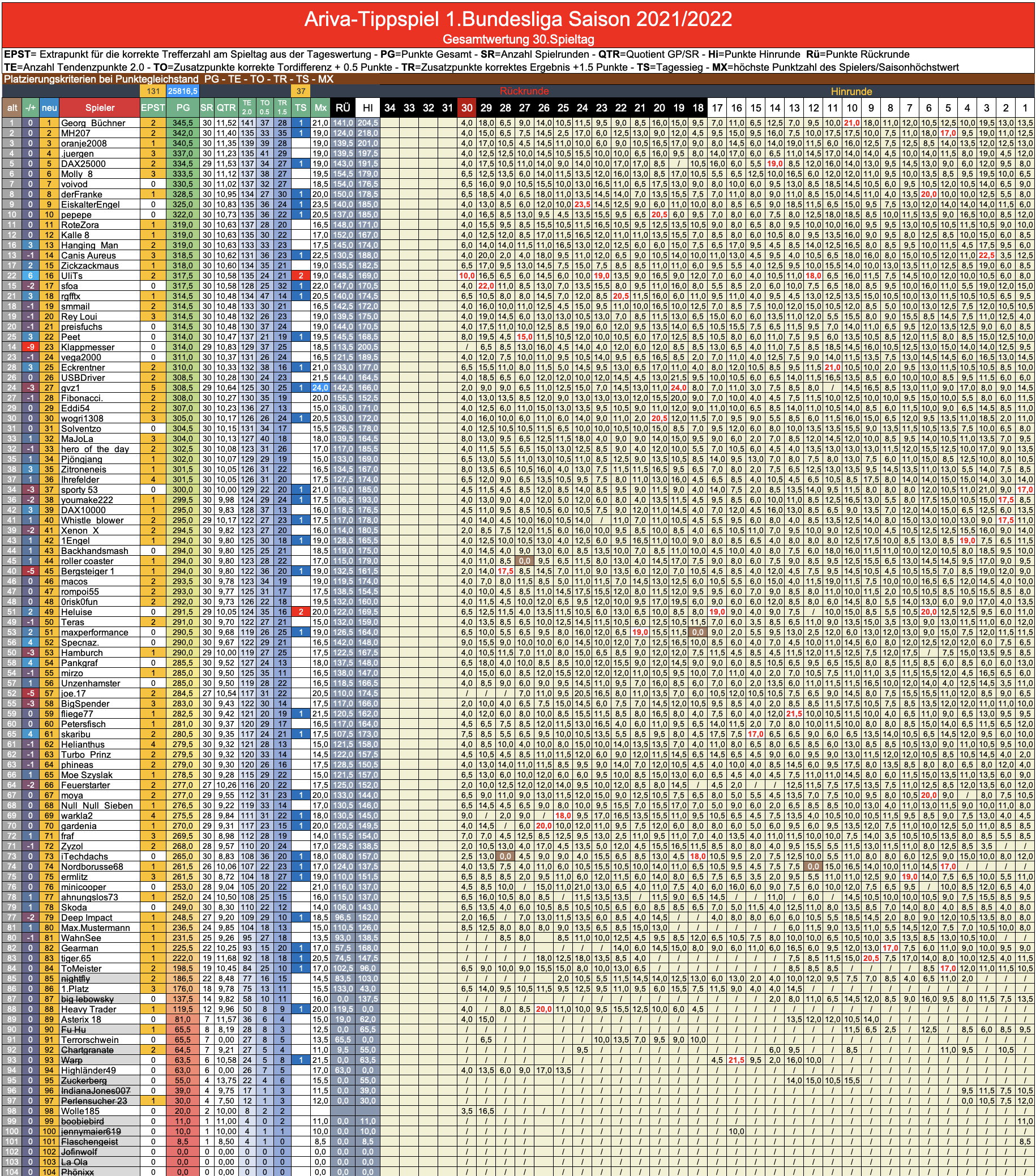Select player Whistle_blower
Image resolution: width=1036 pixels, height=1176 pixels.
(x=92, y=521)
